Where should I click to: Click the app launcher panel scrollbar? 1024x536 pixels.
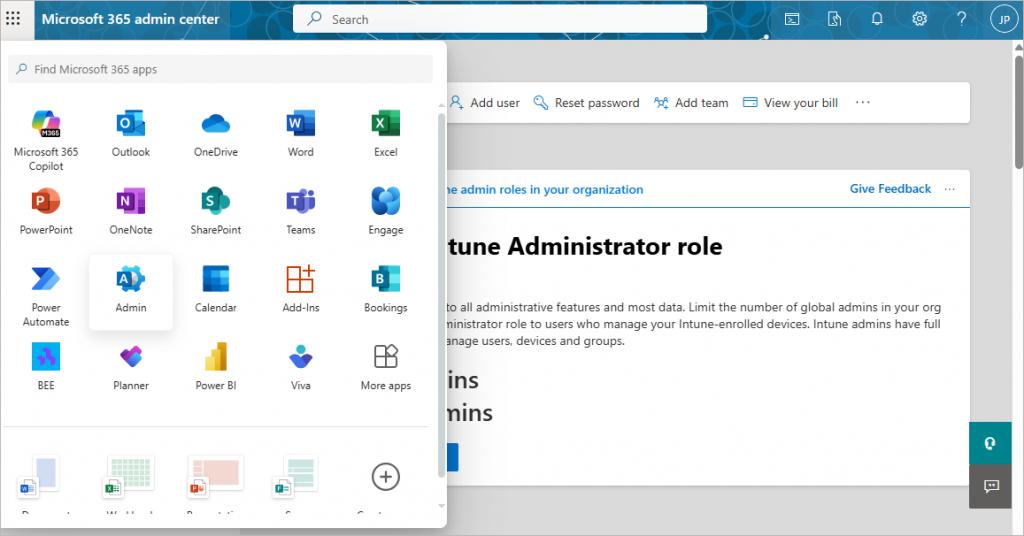click(x=441, y=295)
